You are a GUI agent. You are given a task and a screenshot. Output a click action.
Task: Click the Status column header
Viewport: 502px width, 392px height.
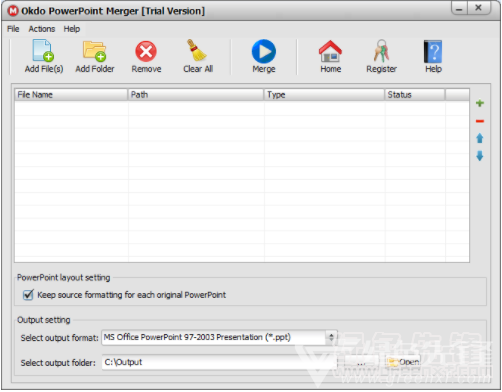pyautogui.click(x=415, y=95)
